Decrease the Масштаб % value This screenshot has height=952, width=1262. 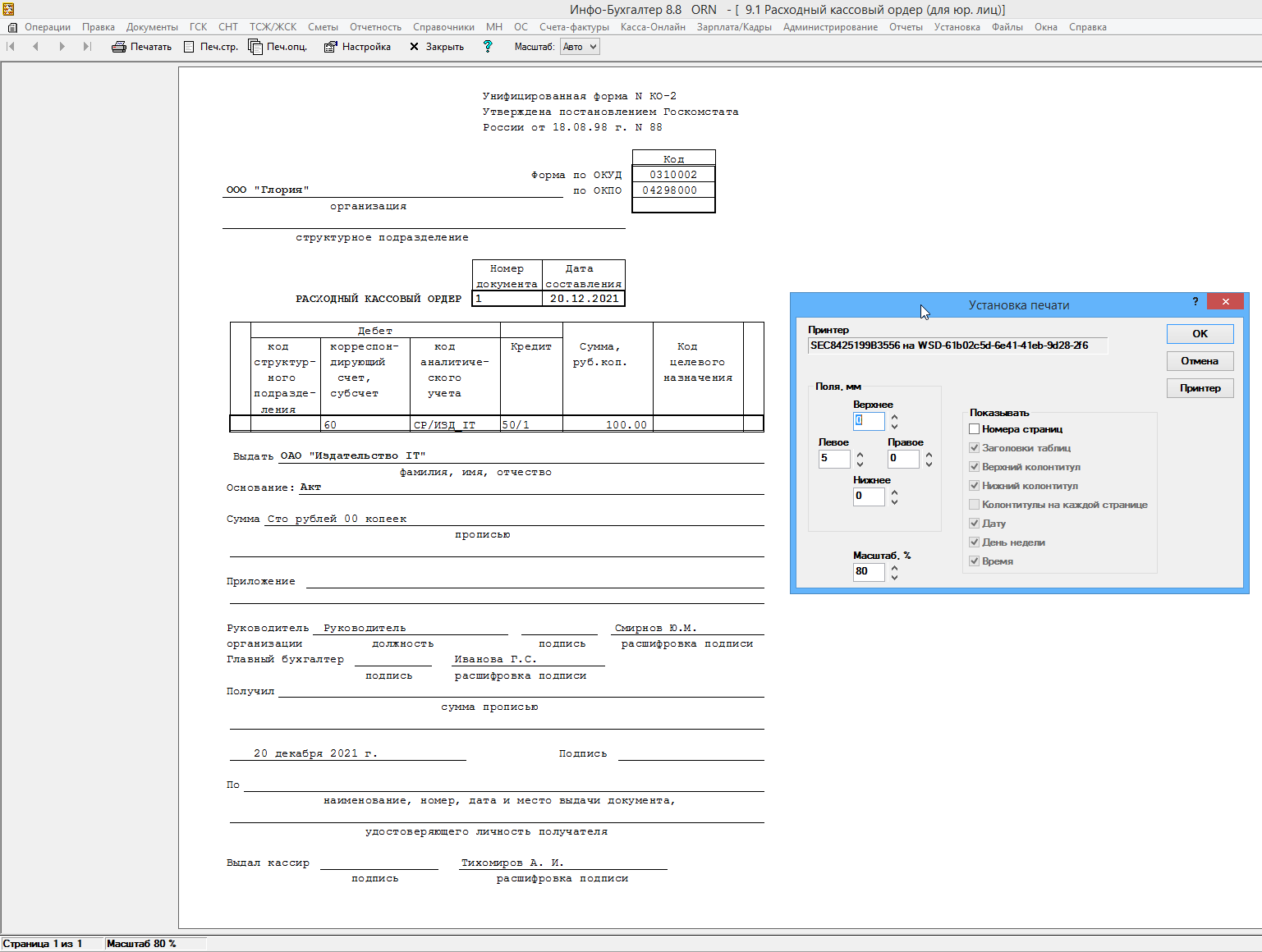click(x=894, y=577)
